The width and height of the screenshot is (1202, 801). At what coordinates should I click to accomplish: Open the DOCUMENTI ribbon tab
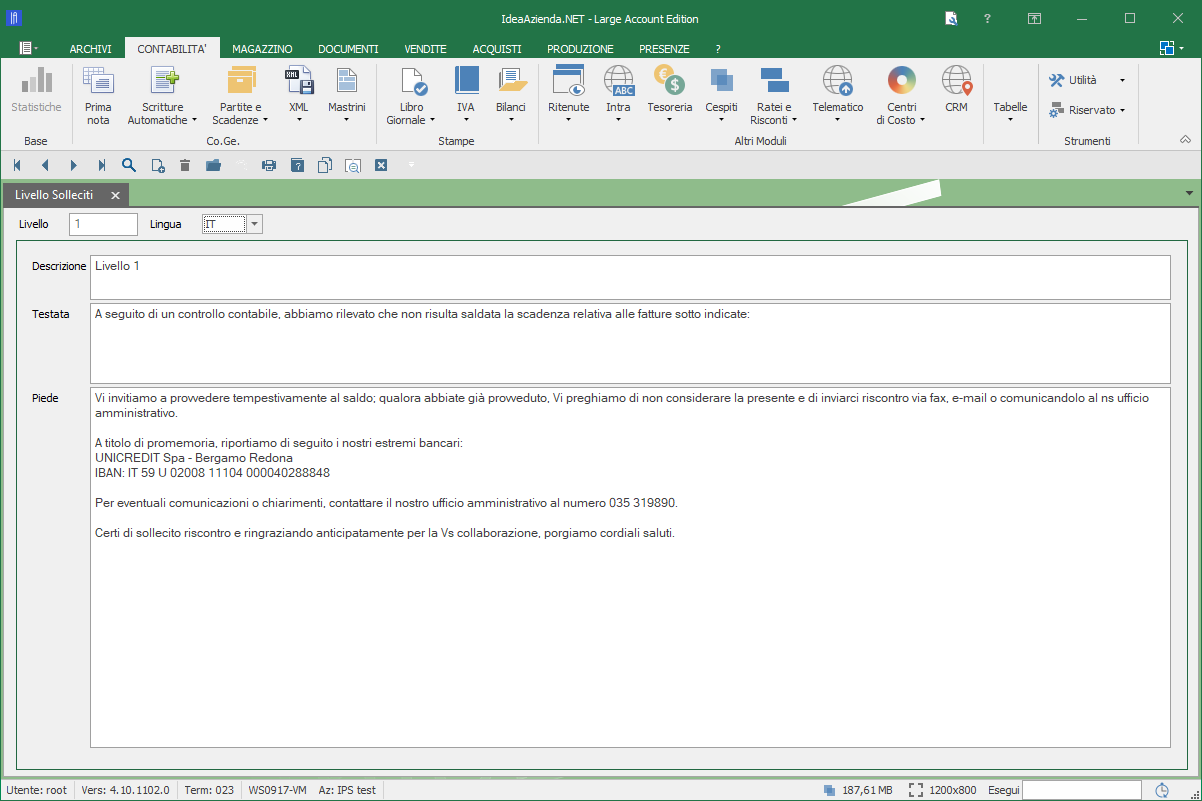(x=348, y=48)
